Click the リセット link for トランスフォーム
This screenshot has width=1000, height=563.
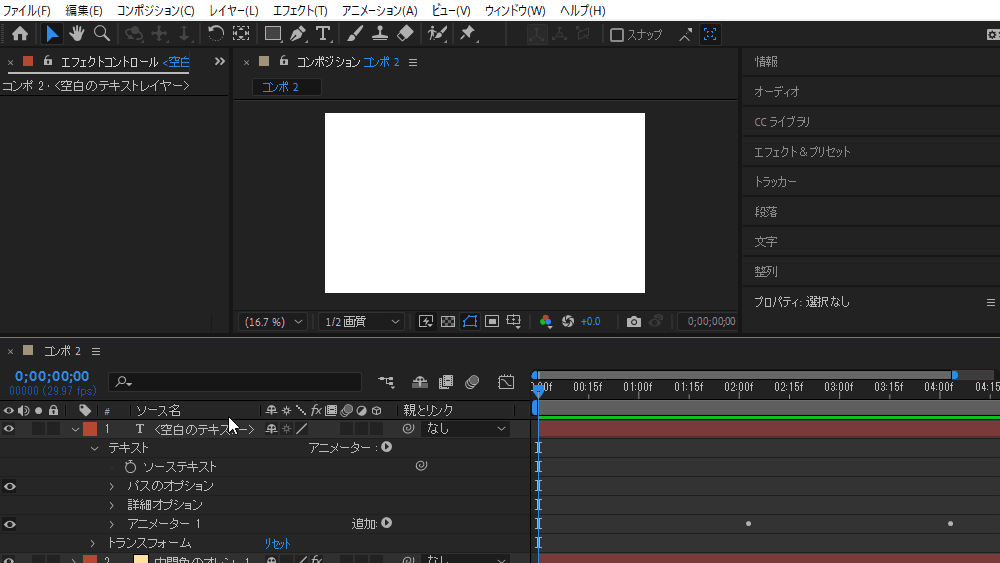pos(277,543)
